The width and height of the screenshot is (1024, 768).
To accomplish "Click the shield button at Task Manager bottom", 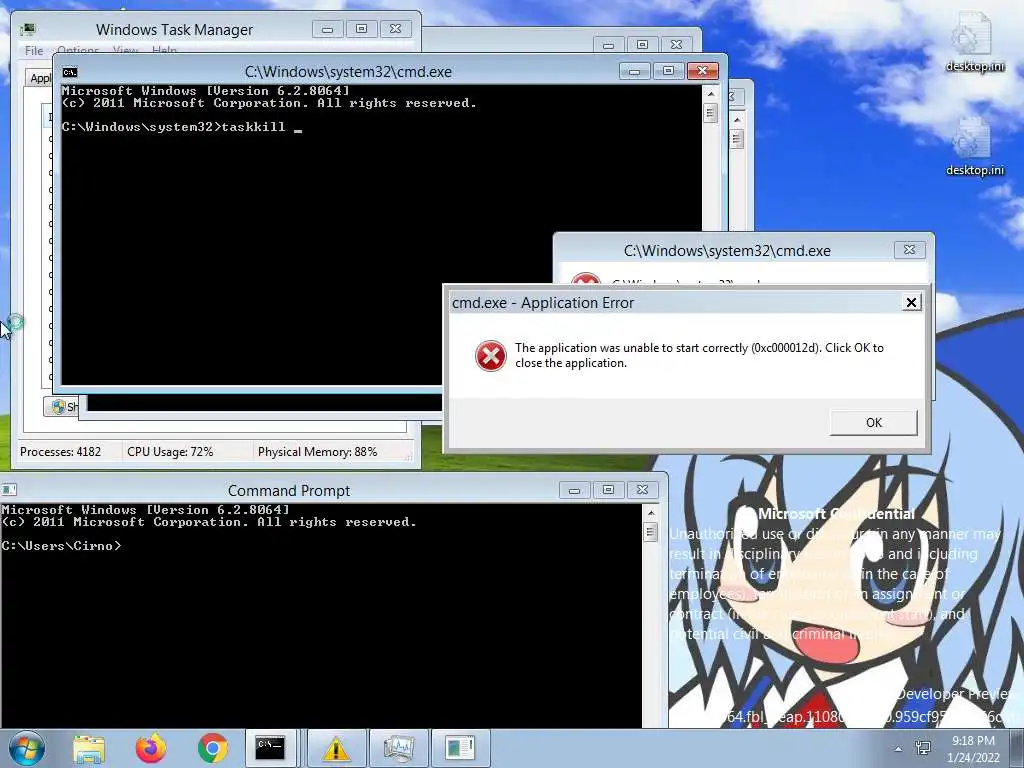I will (x=61, y=406).
